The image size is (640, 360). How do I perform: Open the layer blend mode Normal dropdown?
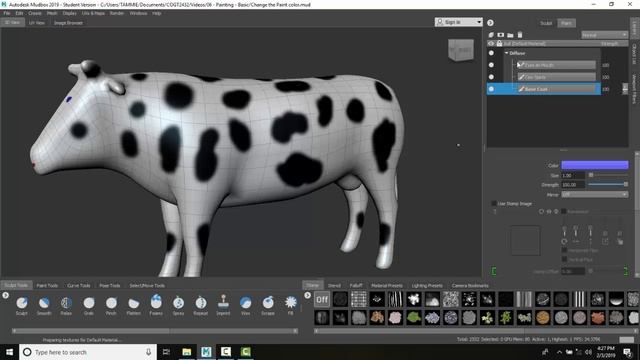[604, 35]
